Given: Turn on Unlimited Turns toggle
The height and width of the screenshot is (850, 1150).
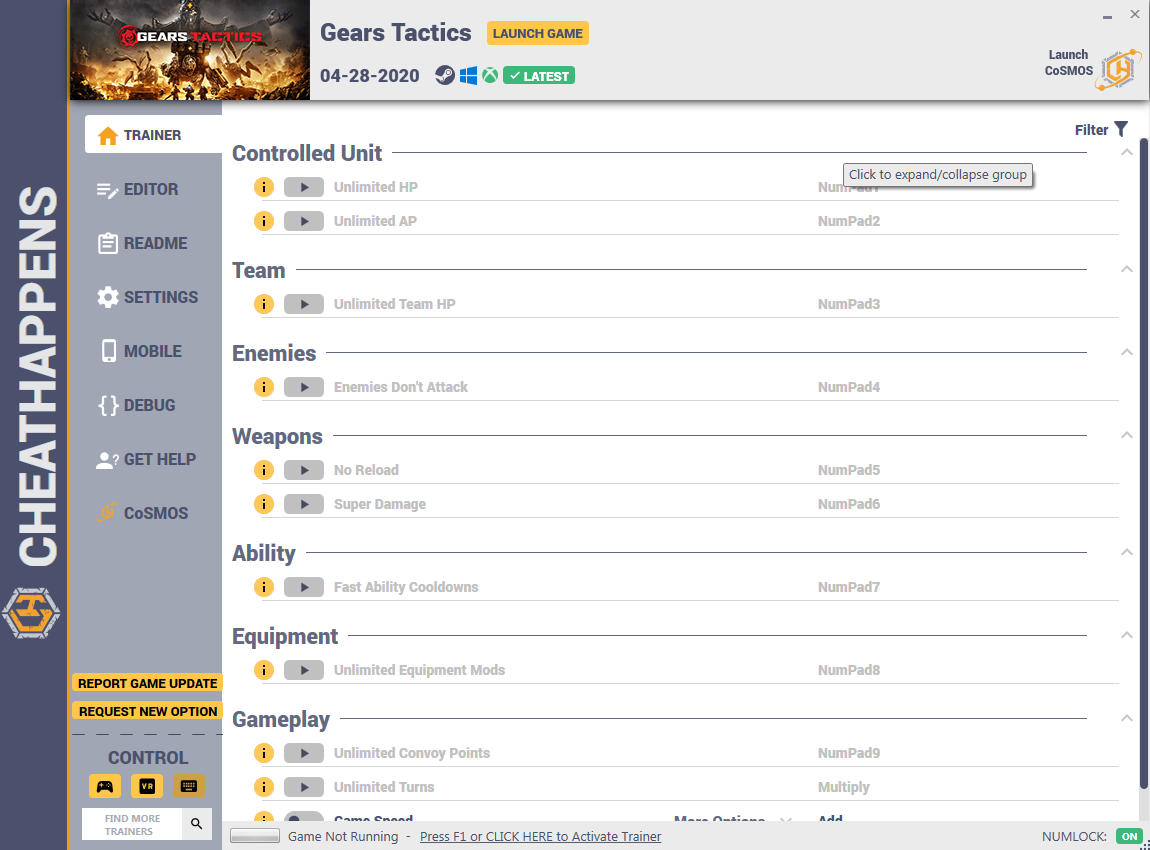Looking at the screenshot, I should [x=304, y=787].
